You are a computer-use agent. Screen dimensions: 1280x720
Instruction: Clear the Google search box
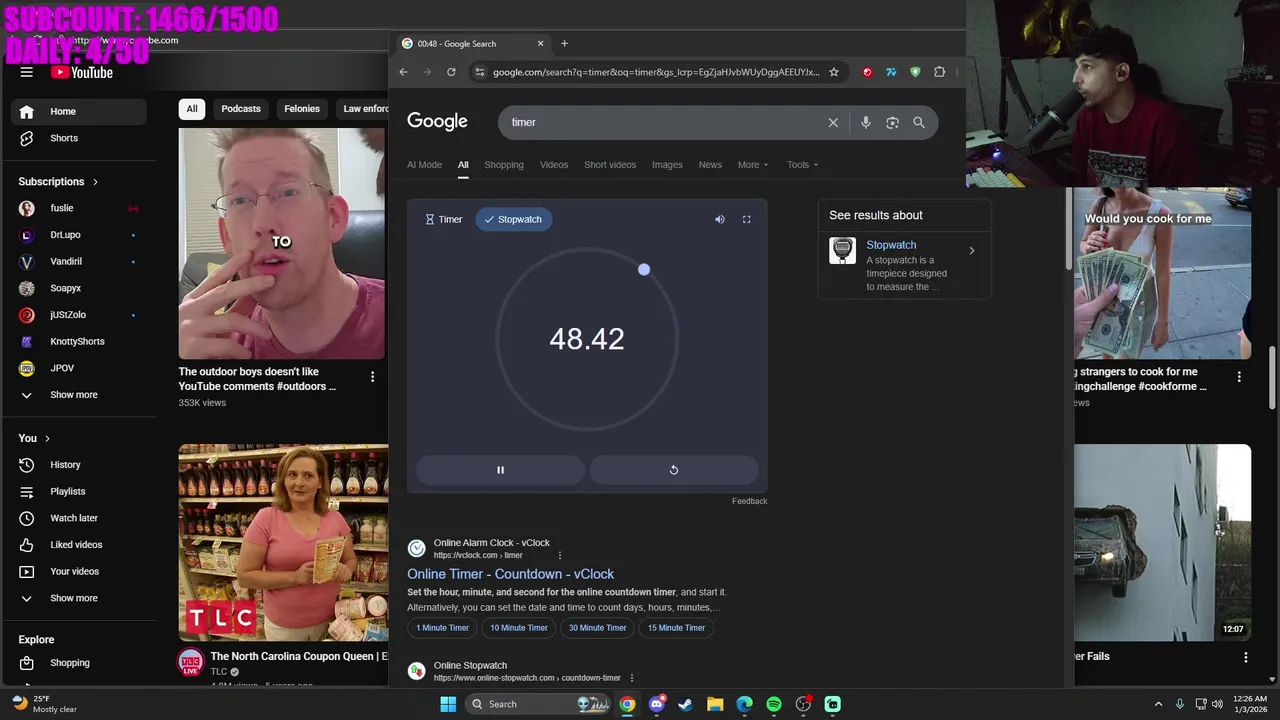[x=833, y=122]
